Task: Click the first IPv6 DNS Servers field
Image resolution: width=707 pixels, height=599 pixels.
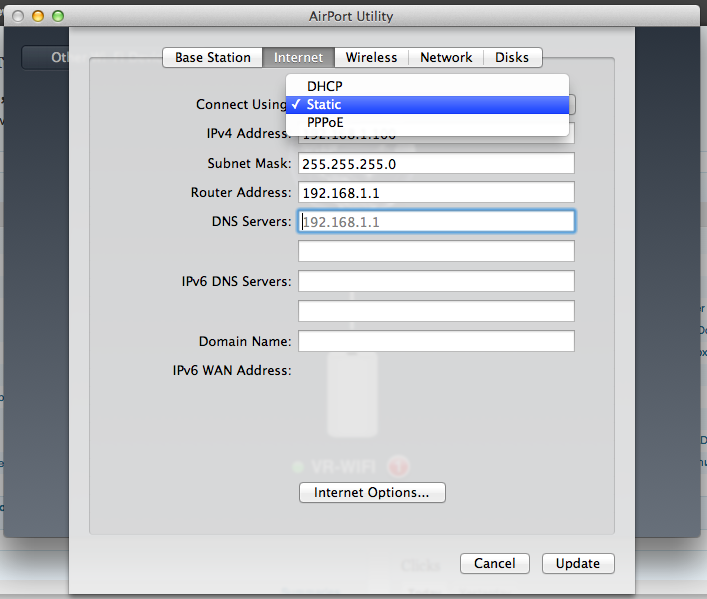Action: point(436,281)
